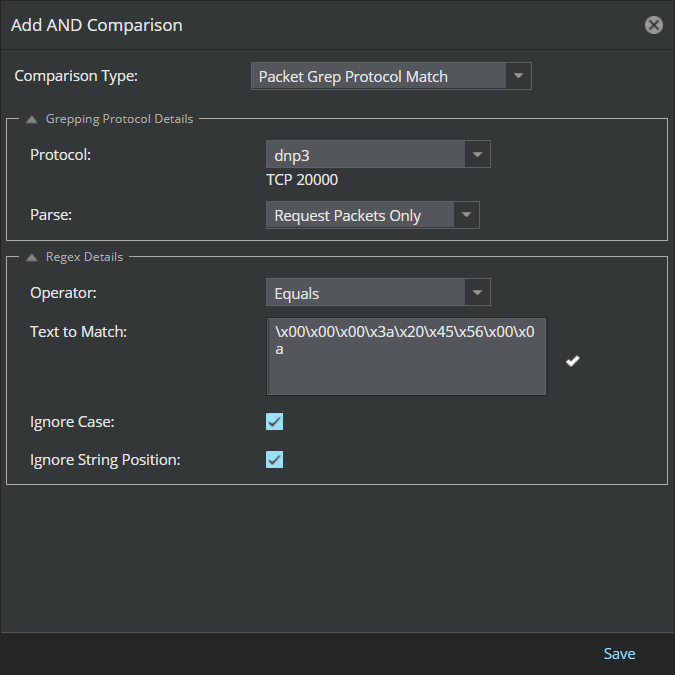Click the Text to Match input box

[x=406, y=356]
